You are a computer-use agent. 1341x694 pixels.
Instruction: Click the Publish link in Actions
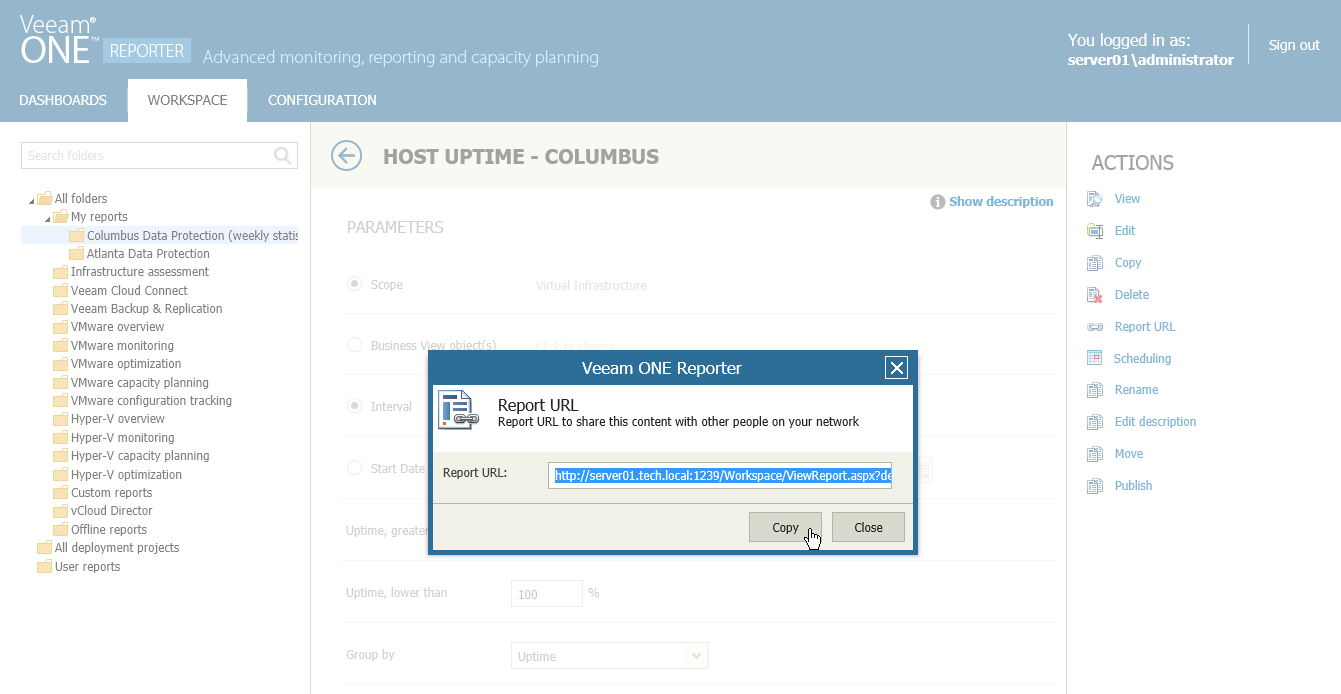pyautogui.click(x=1134, y=486)
